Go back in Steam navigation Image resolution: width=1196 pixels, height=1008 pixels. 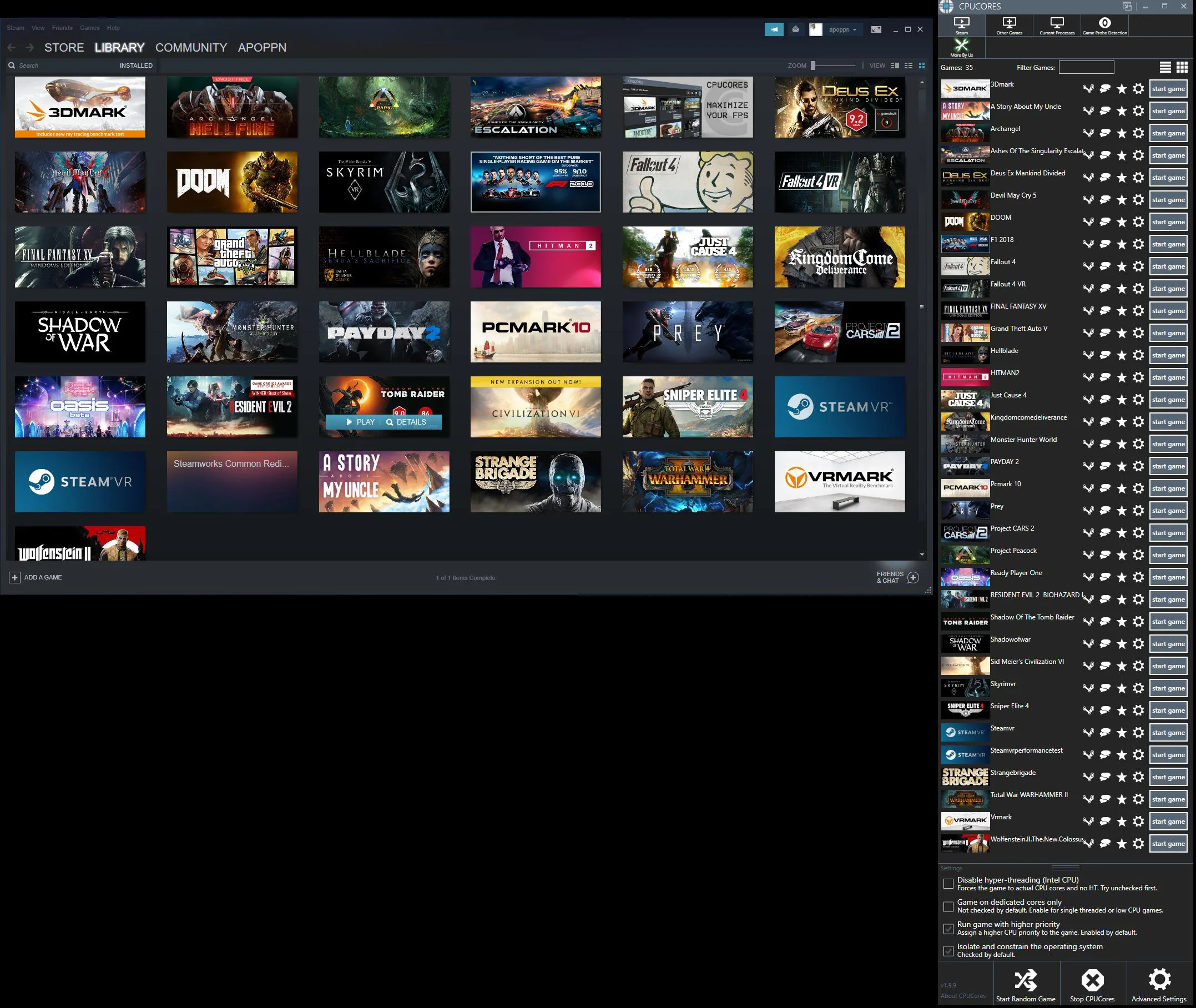coord(12,47)
